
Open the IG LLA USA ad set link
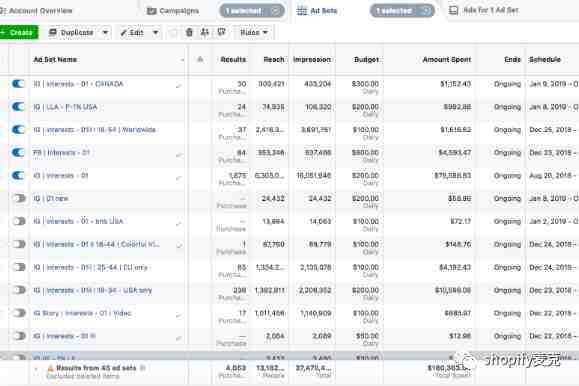pyautogui.click(x=65, y=107)
